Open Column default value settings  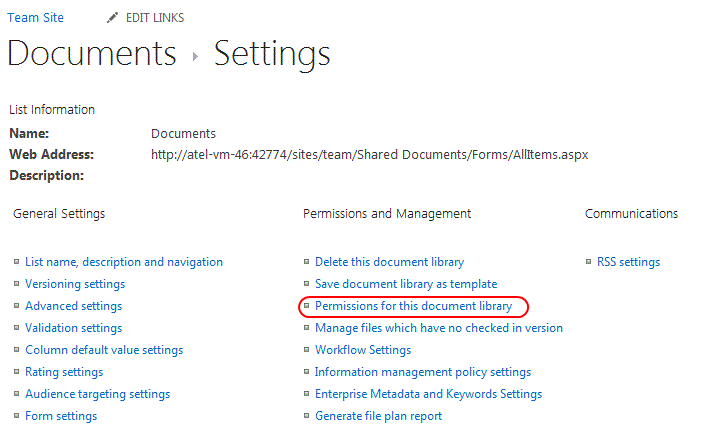(x=104, y=350)
